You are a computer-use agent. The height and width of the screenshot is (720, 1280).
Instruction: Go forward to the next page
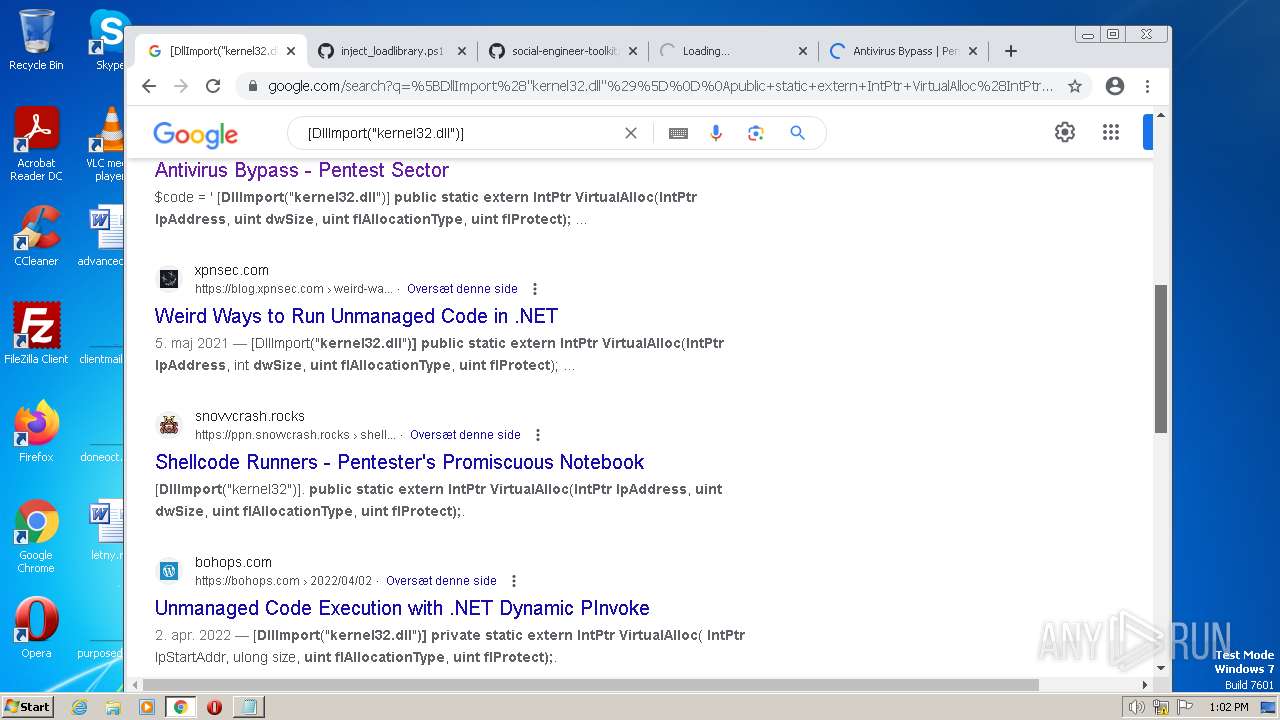tap(181, 86)
